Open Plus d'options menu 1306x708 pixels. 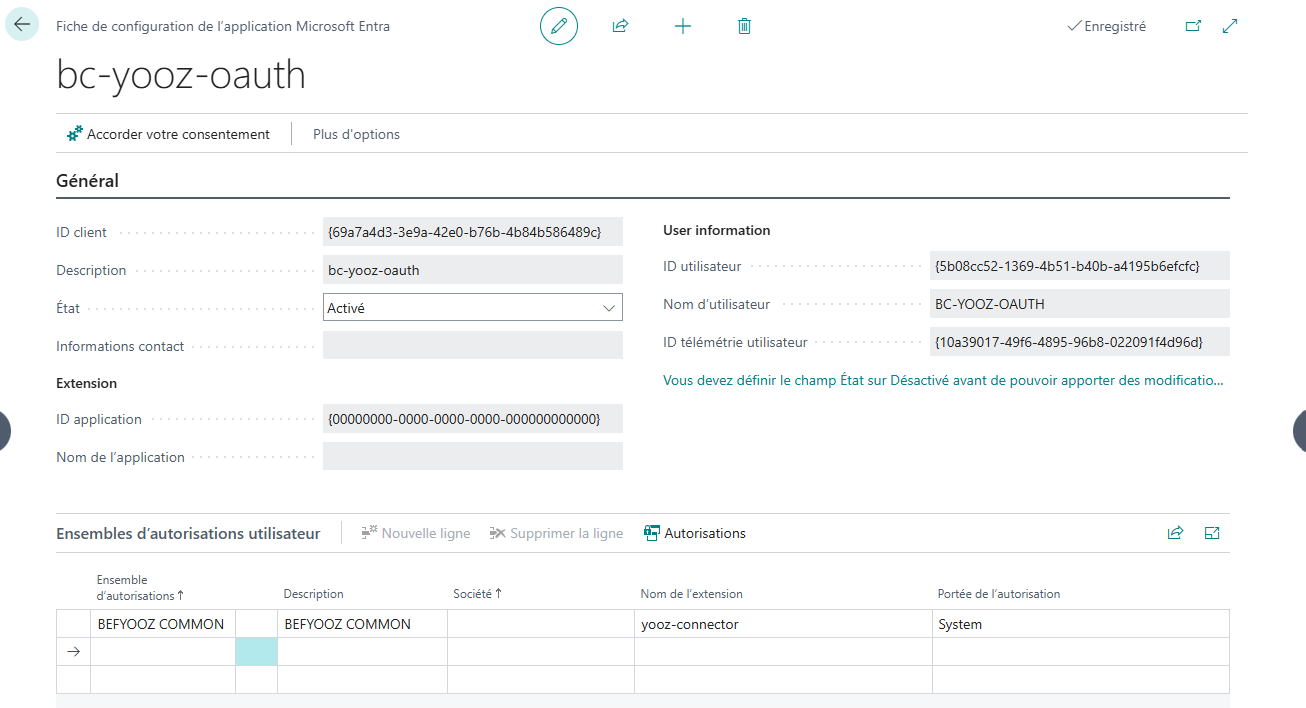pos(356,134)
